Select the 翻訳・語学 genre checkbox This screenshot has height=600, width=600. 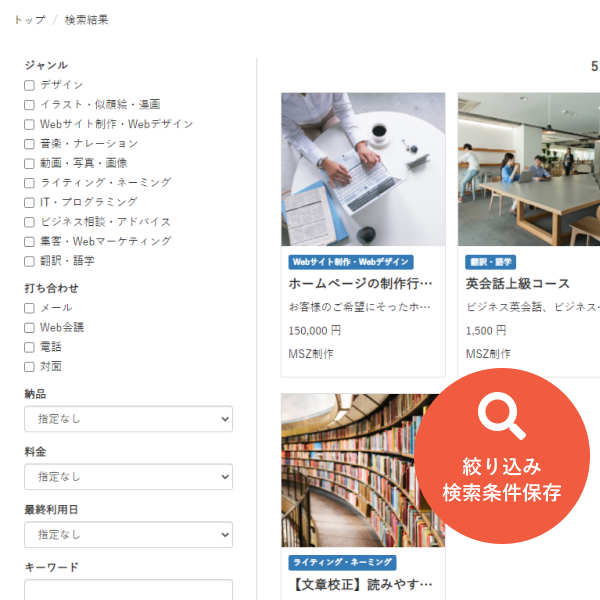[x=29, y=261]
